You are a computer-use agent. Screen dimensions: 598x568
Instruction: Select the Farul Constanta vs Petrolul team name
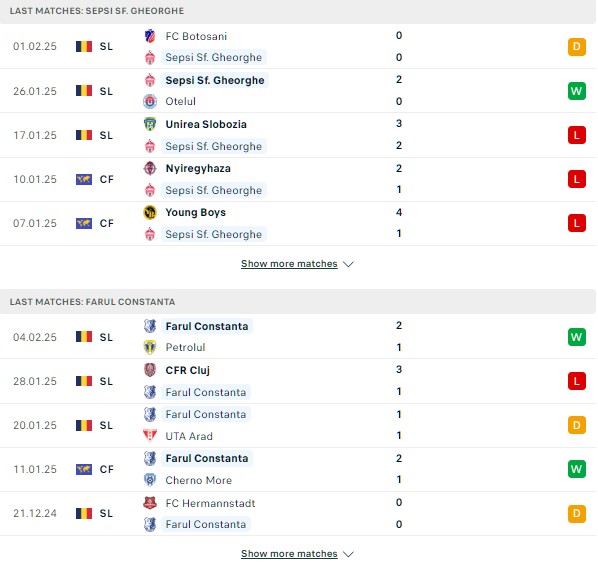pos(207,326)
